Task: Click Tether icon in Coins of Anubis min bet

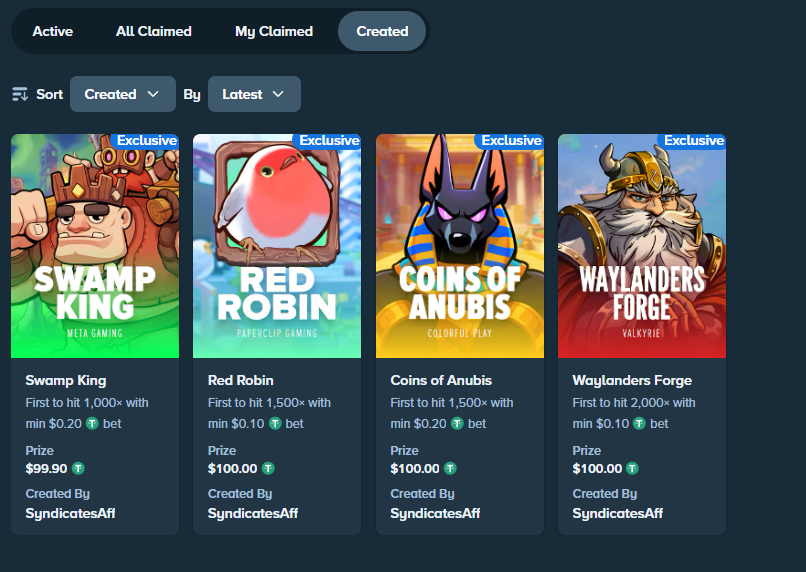Action: coord(457,423)
